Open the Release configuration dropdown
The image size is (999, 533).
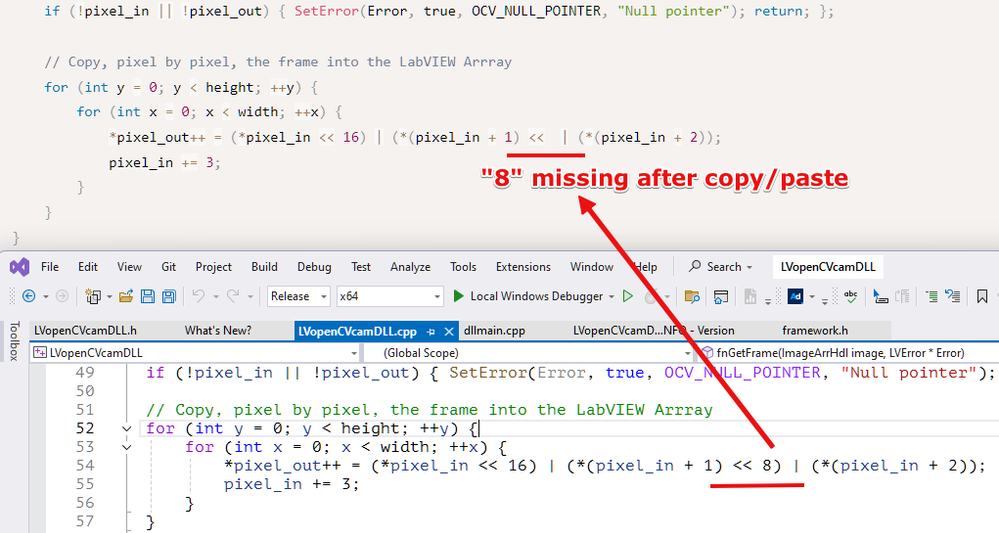pos(298,296)
